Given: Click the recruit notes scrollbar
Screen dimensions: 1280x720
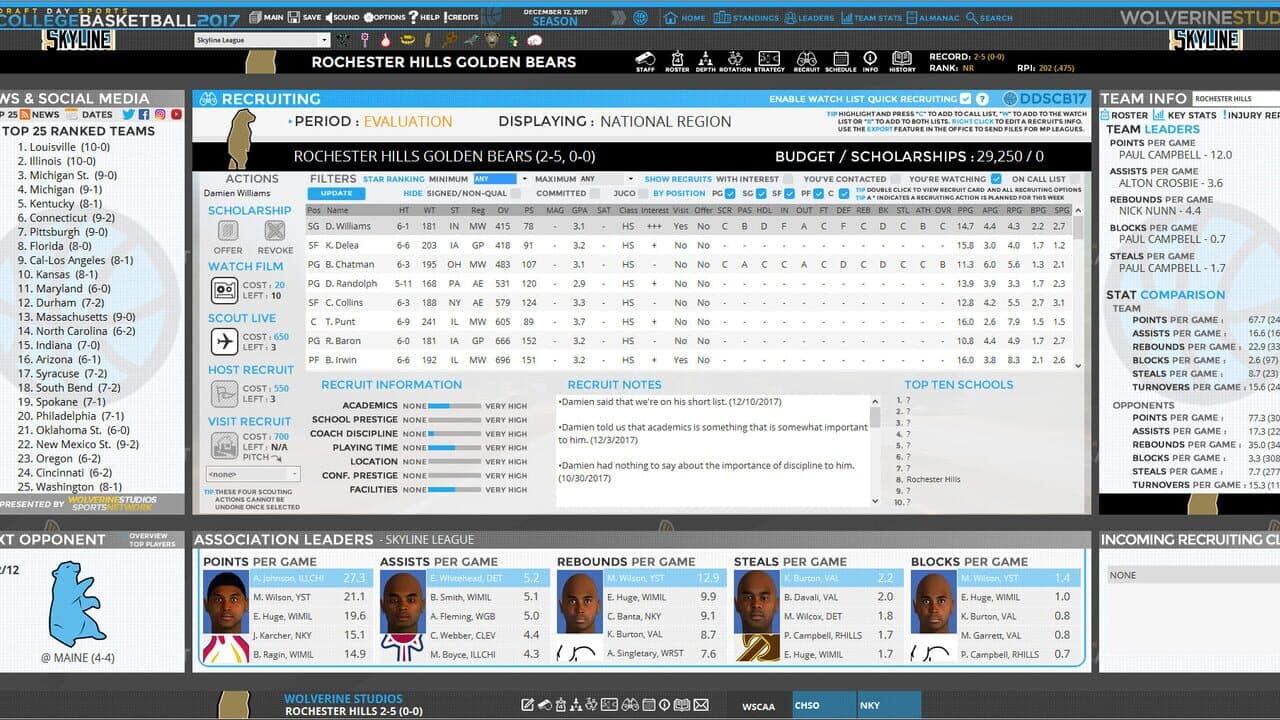Looking at the screenshot, I should coord(876,452).
